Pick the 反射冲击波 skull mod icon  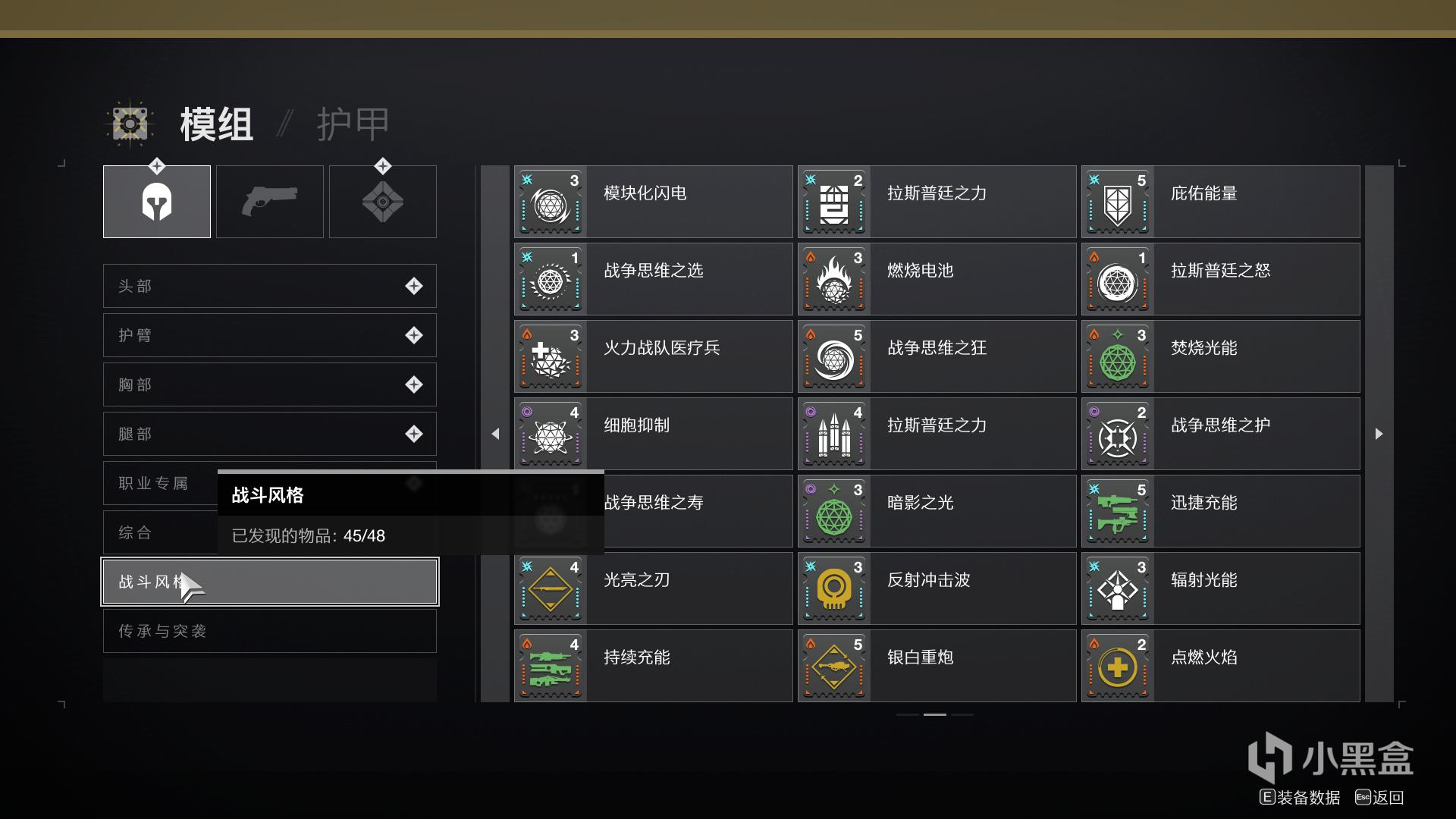click(834, 589)
